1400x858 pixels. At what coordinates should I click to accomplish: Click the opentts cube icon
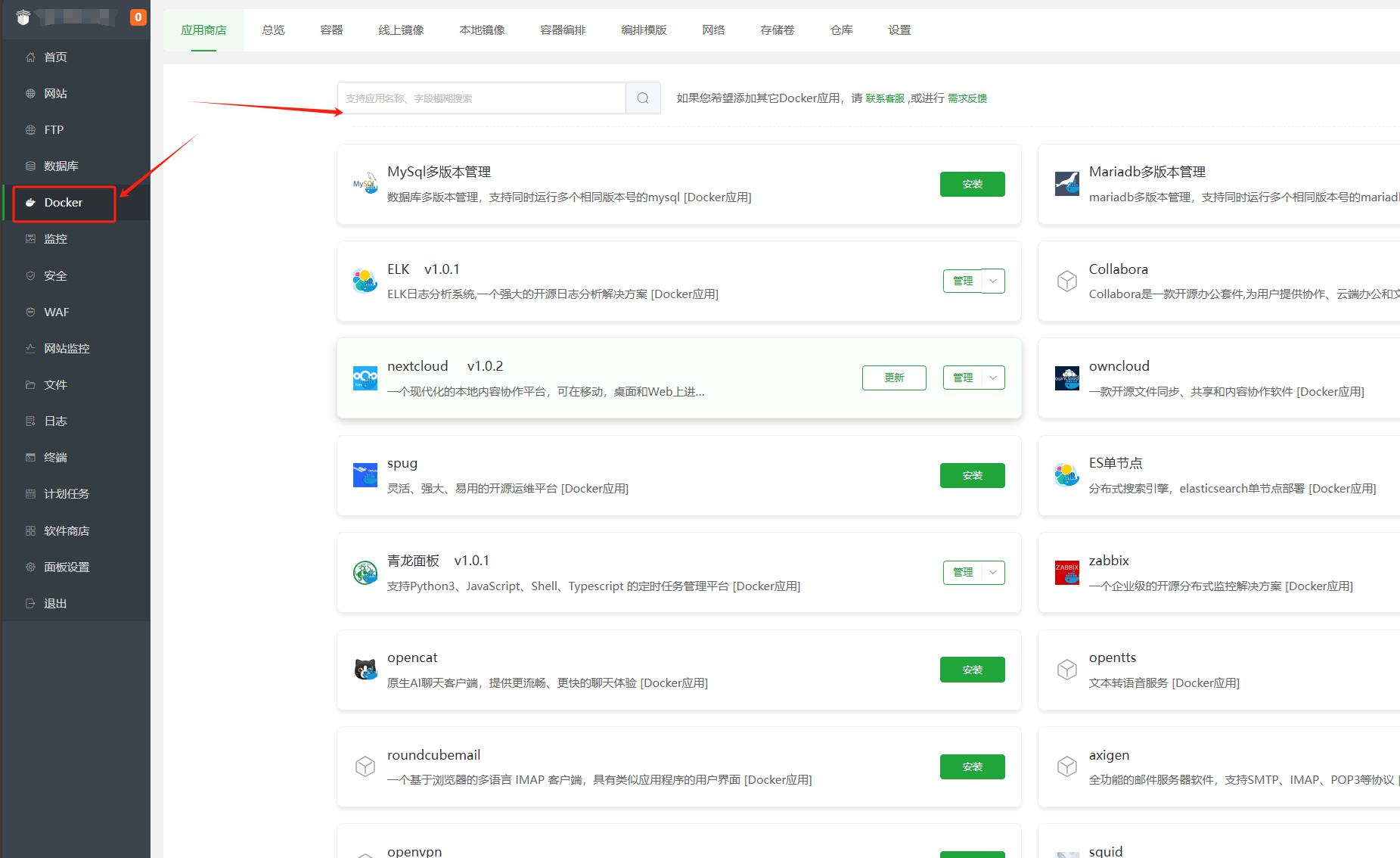[x=1067, y=670]
